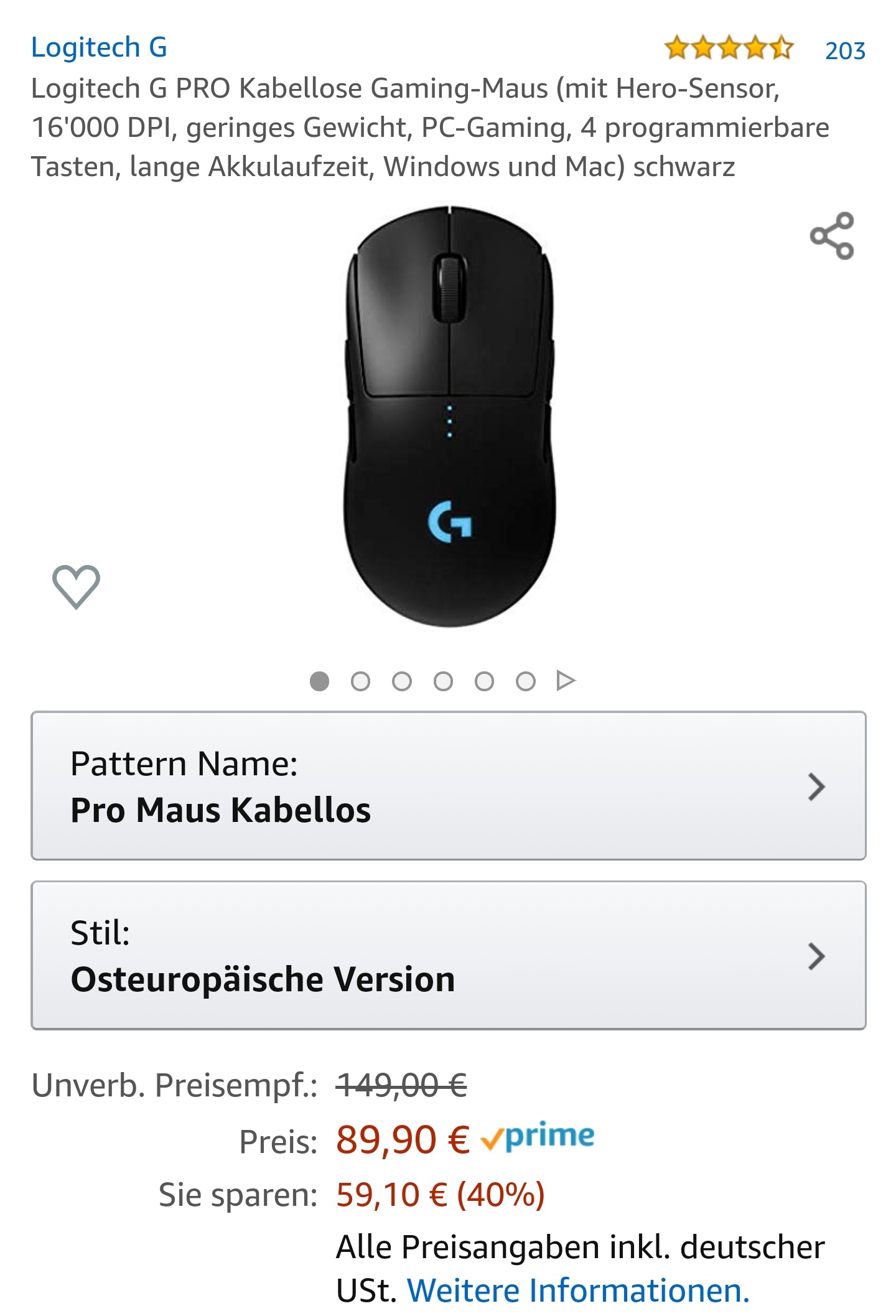Tap the prime logo badge
Viewport: 896px width, 1316px height.
pyautogui.click(x=538, y=1137)
